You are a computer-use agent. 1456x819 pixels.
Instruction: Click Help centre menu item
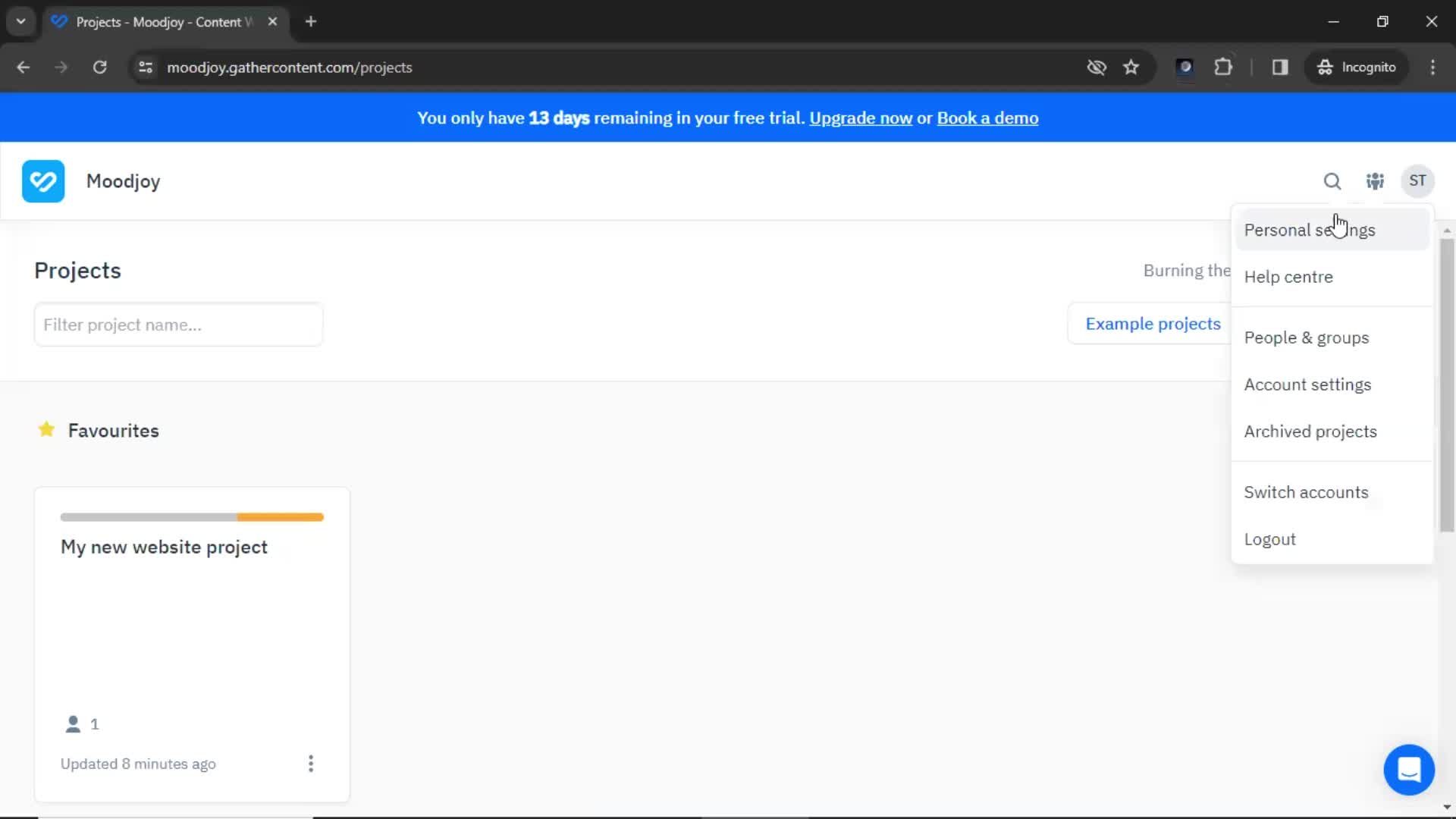[1288, 276]
